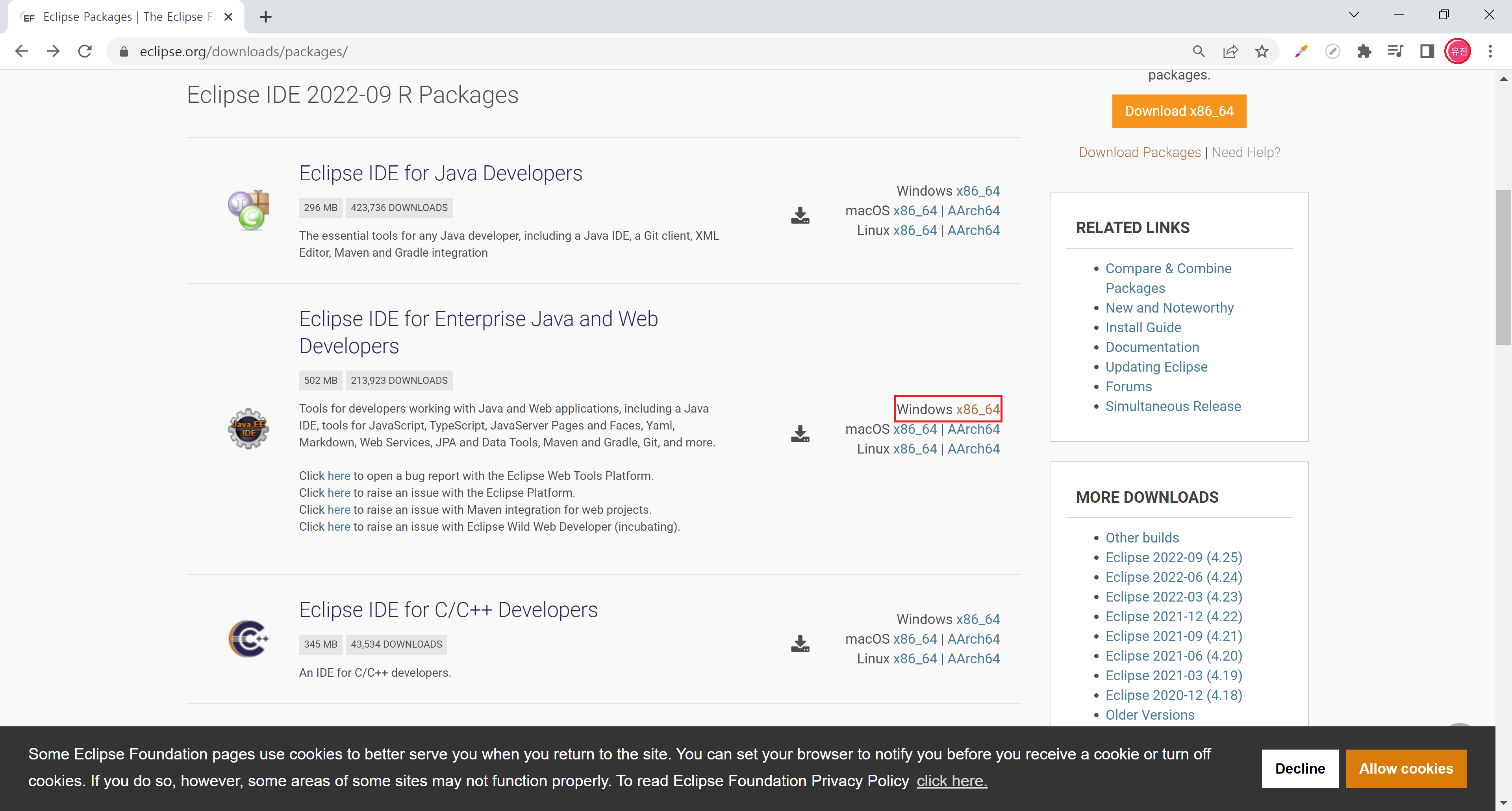The image size is (1512, 811).
Task: Open the Documentation link
Action: click(x=1152, y=347)
